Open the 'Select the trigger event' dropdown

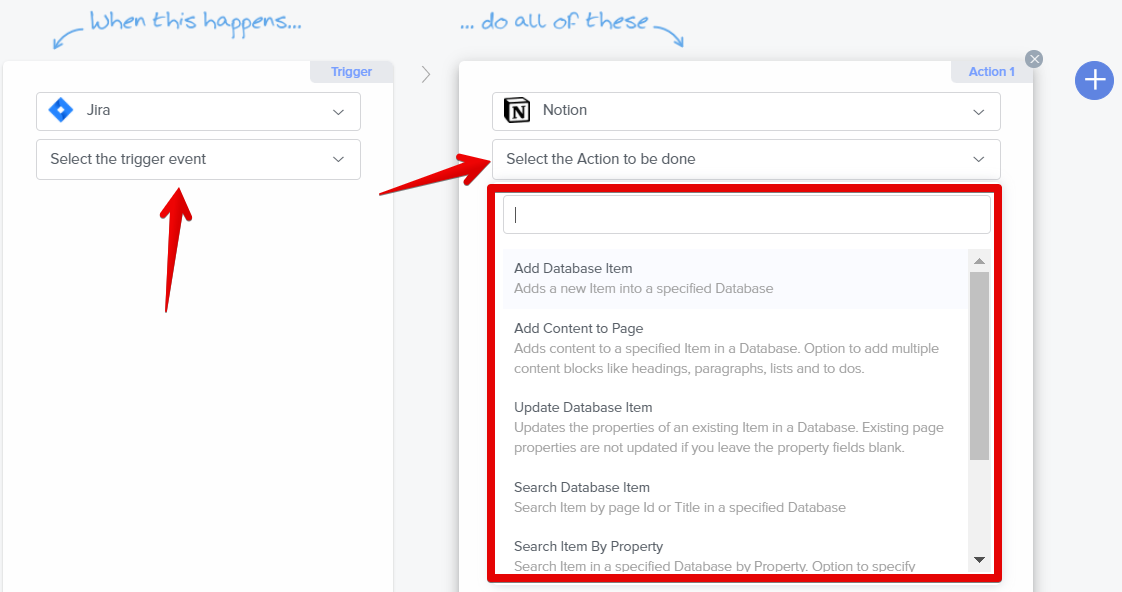pyautogui.click(x=197, y=159)
